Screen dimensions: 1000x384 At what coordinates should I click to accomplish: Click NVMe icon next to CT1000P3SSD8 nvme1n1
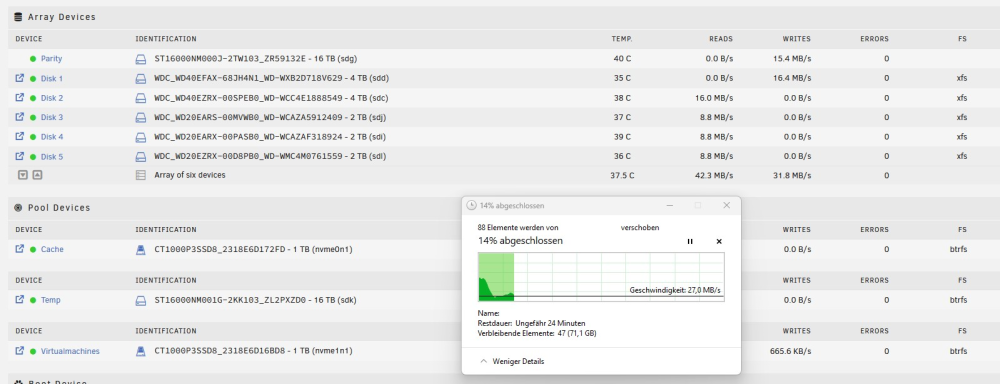pyautogui.click(x=141, y=351)
